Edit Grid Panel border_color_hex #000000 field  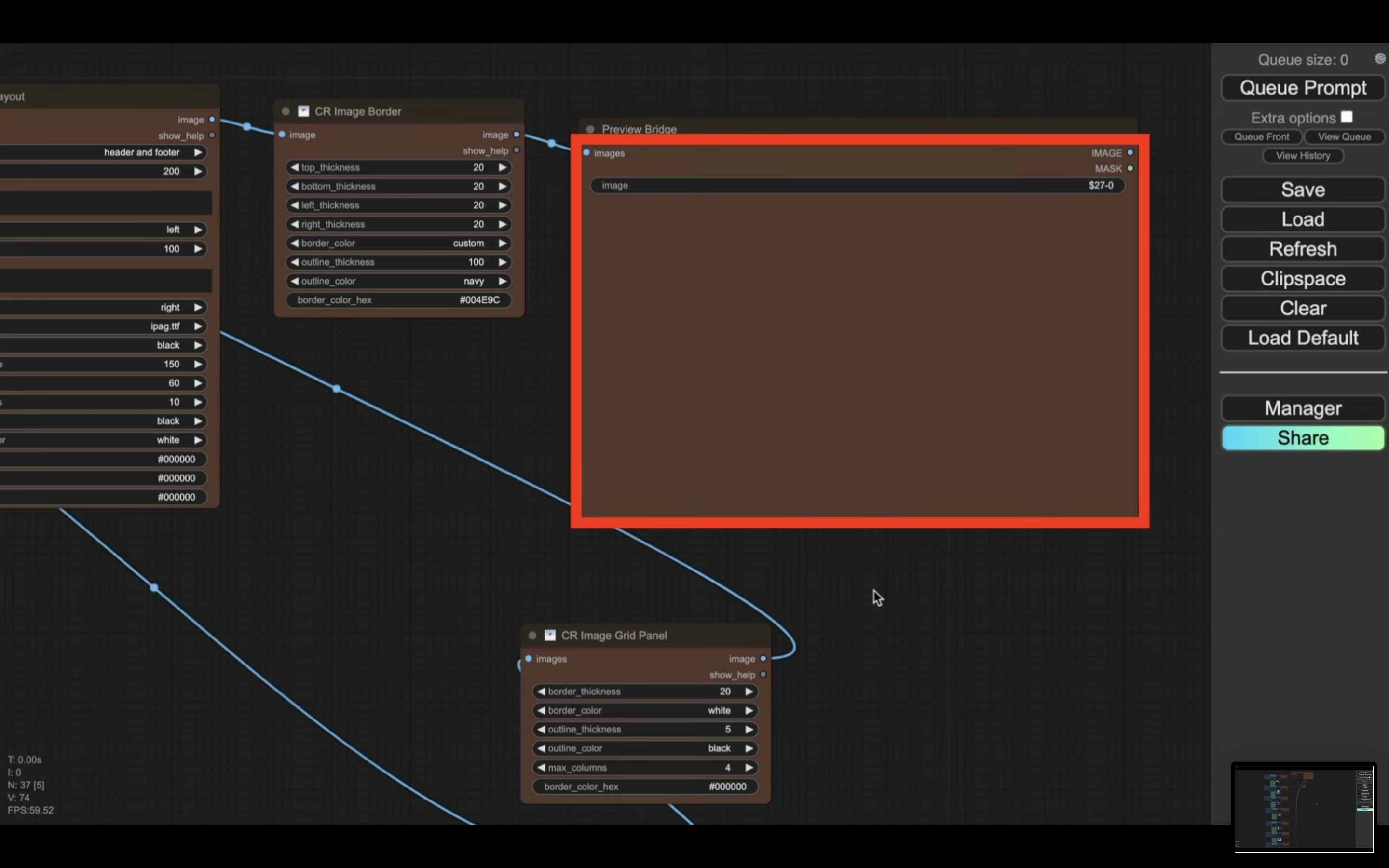(645, 787)
